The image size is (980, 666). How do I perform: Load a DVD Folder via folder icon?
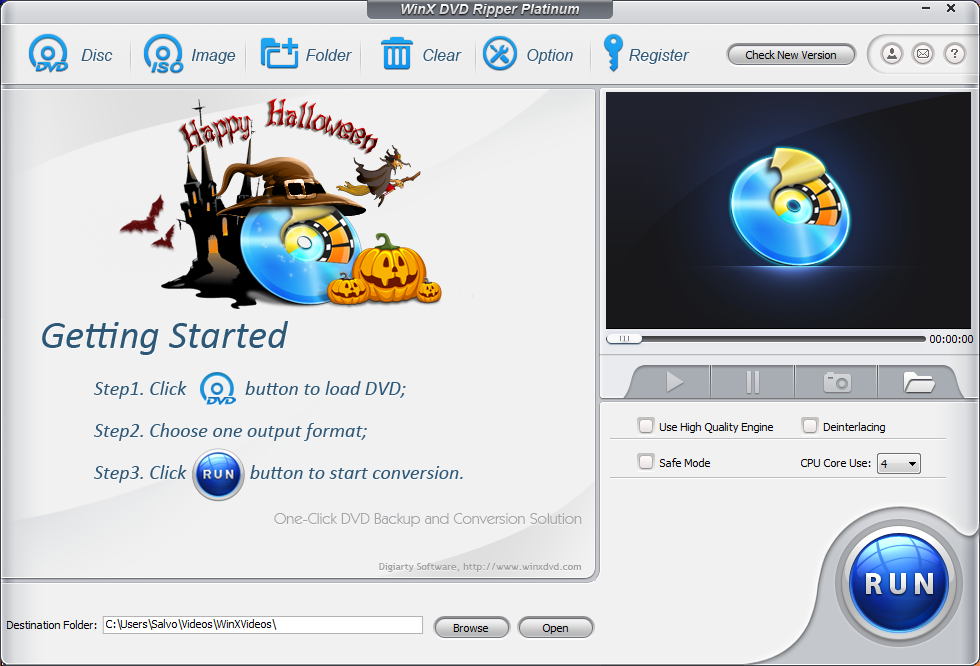point(279,54)
